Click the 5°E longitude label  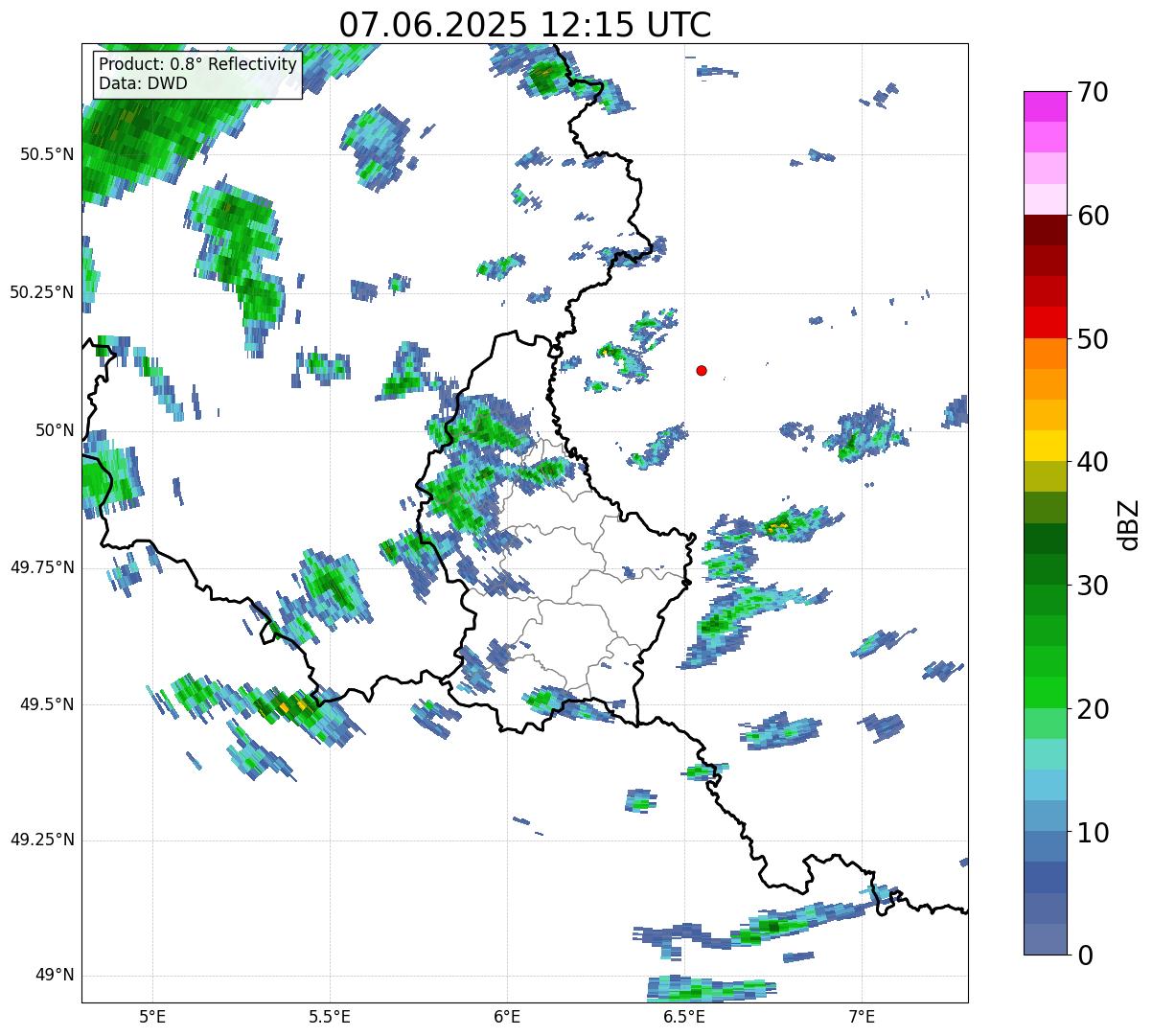click(x=152, y=1016)
